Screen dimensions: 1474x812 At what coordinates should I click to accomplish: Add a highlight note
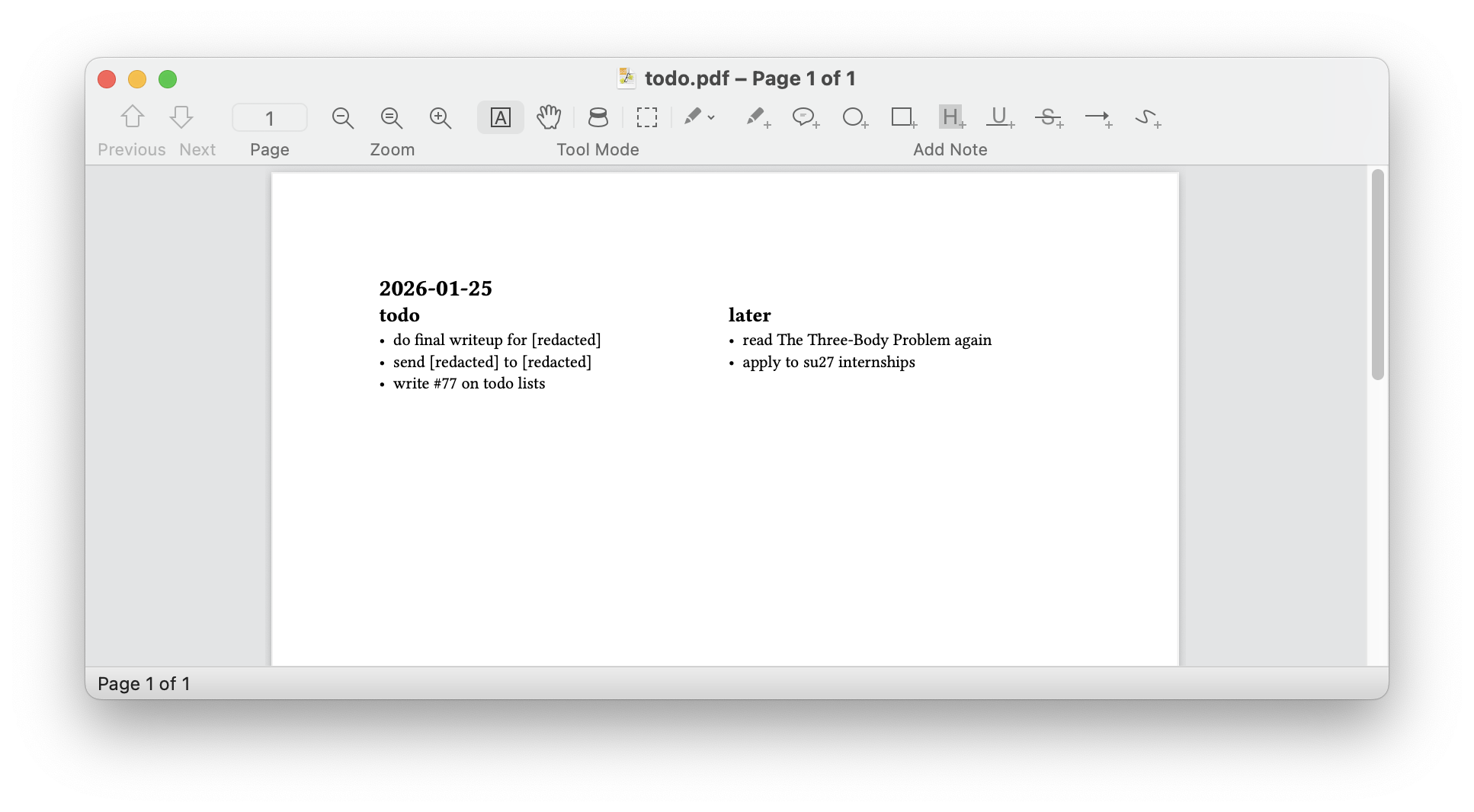[x=951, y=117]
